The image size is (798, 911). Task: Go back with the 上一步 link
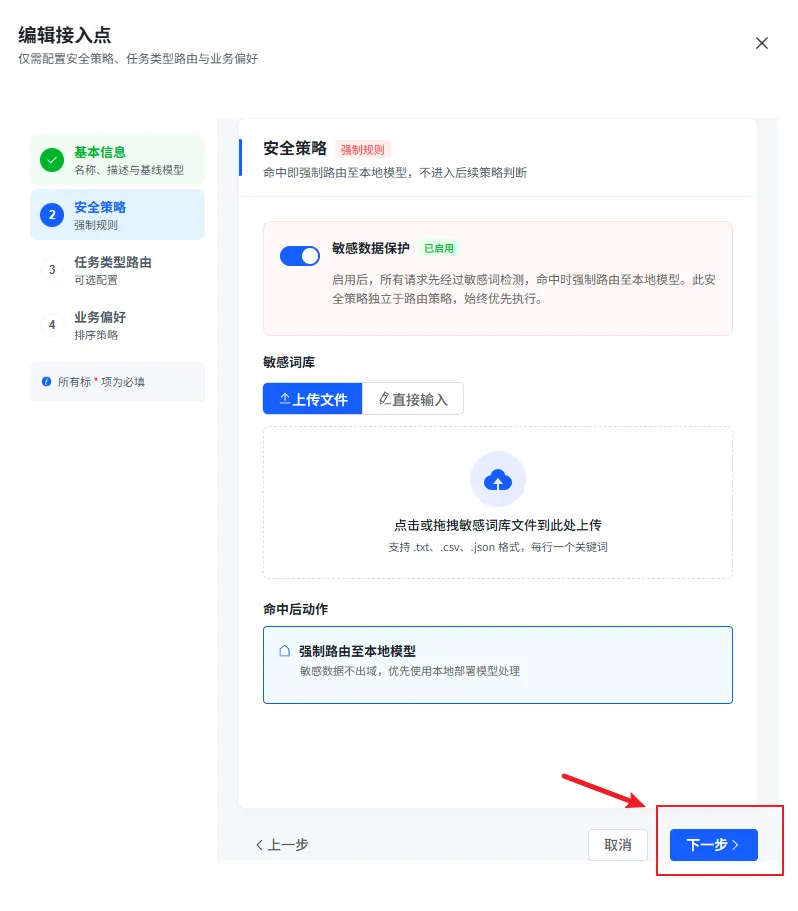[282, 845]
